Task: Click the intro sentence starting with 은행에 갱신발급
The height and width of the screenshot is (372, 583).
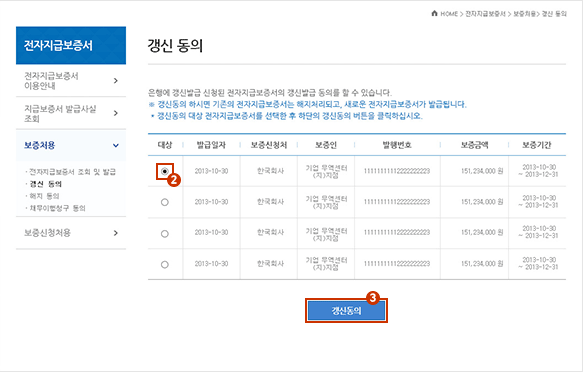Action: [270, 92]
